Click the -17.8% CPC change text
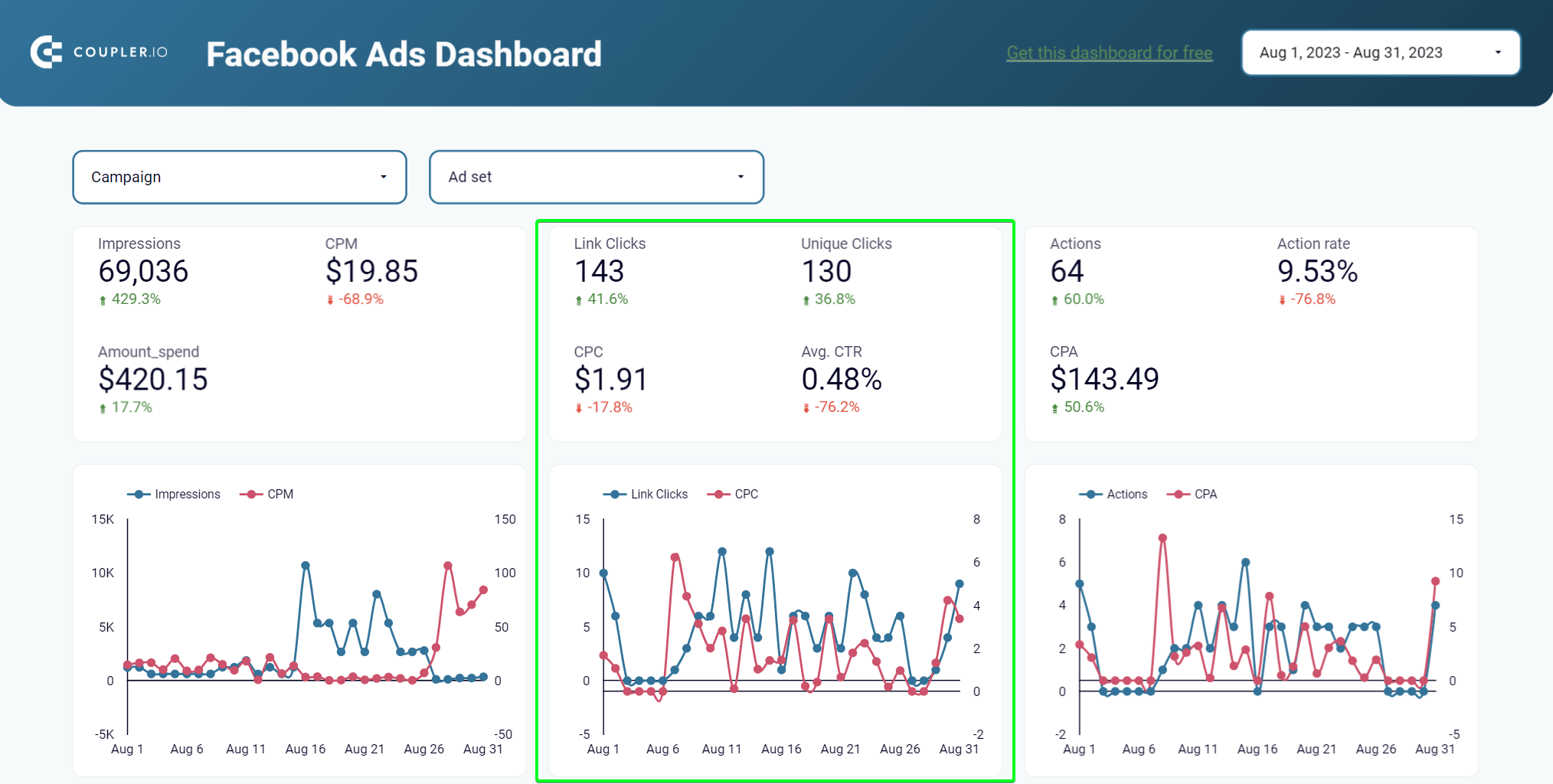Screen dimensions: 1553x784 coord(610,407)
